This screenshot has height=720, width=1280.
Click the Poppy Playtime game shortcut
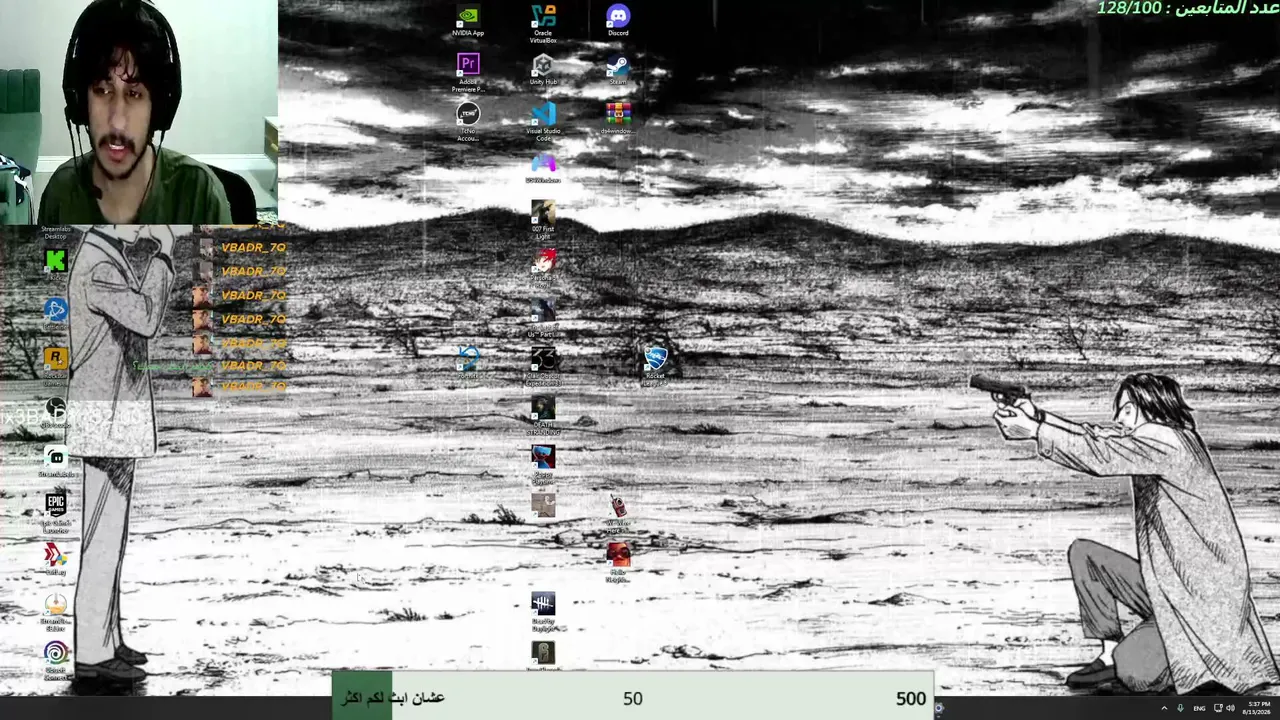click(x=543, y=464)
